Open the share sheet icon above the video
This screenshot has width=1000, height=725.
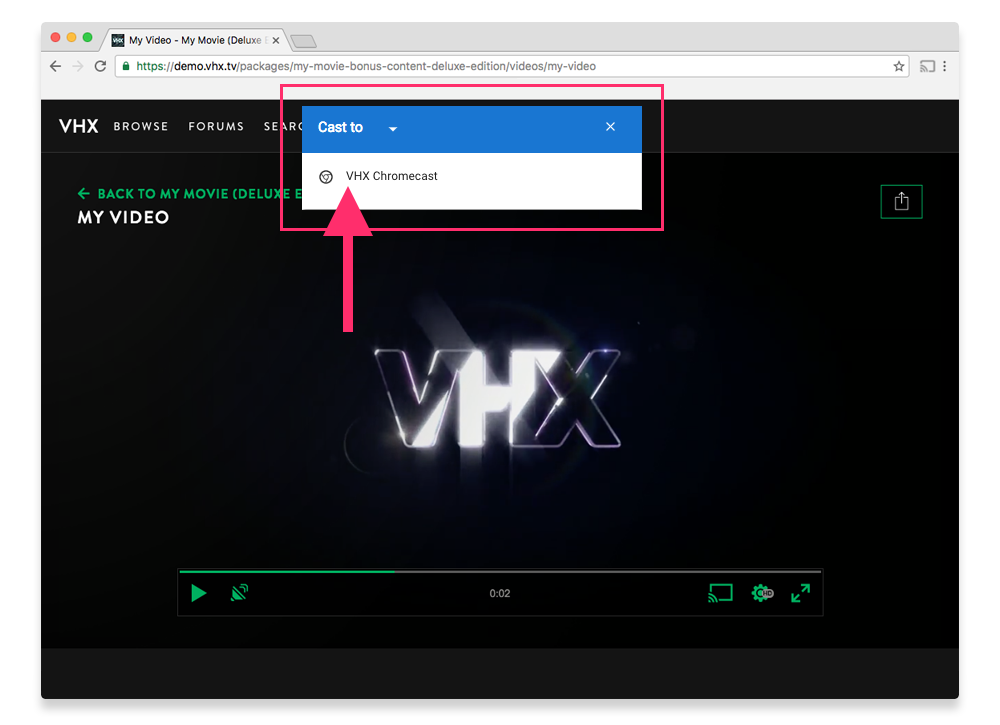click(900, 201)
